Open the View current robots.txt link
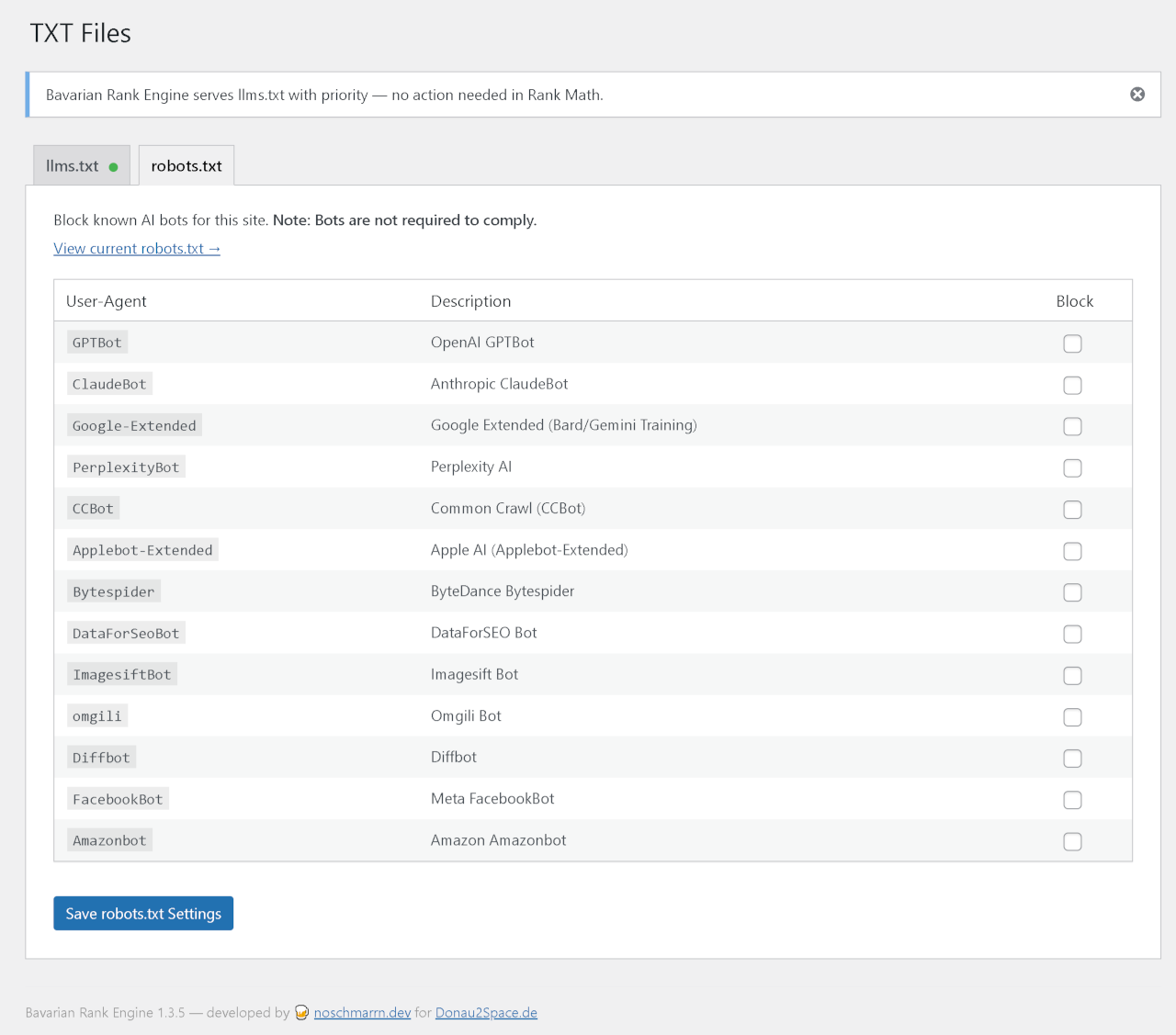The width and height of the screenshot is (1176, 1035). coord(136,248)
